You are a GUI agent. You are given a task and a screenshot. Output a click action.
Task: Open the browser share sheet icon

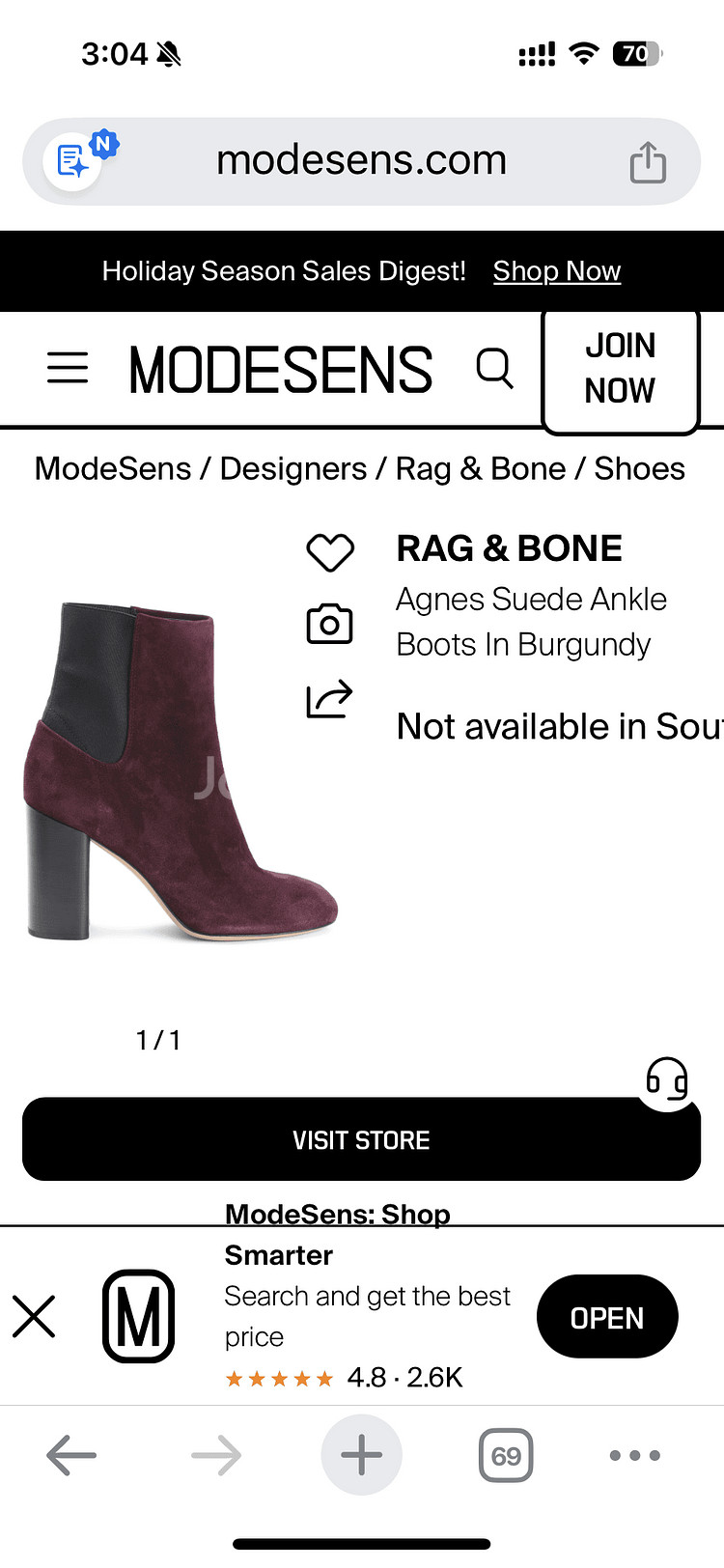(648, 161)
